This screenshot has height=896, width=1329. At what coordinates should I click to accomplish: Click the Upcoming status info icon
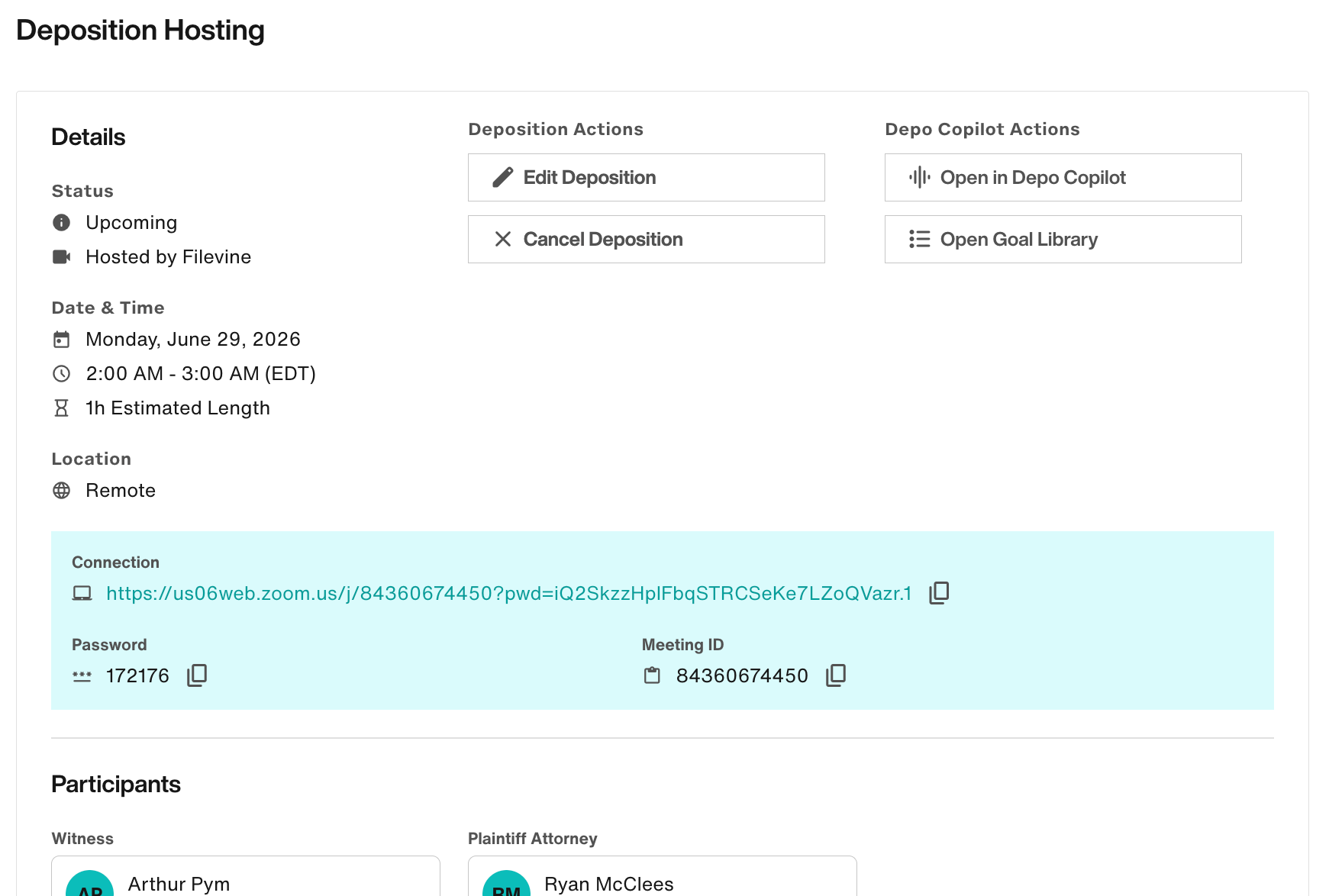tap(61, 222)
